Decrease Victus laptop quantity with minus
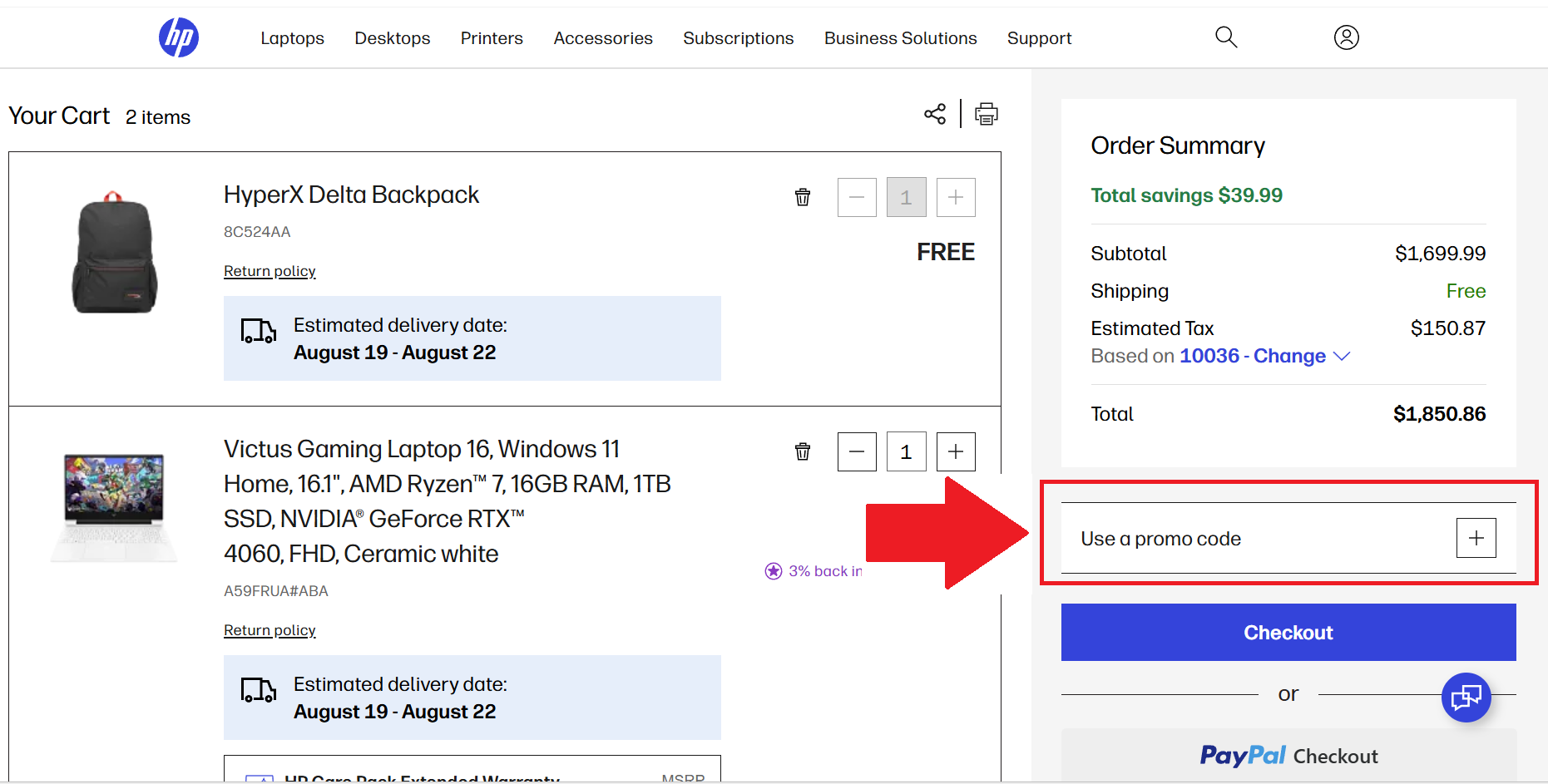 click(857, 451)
